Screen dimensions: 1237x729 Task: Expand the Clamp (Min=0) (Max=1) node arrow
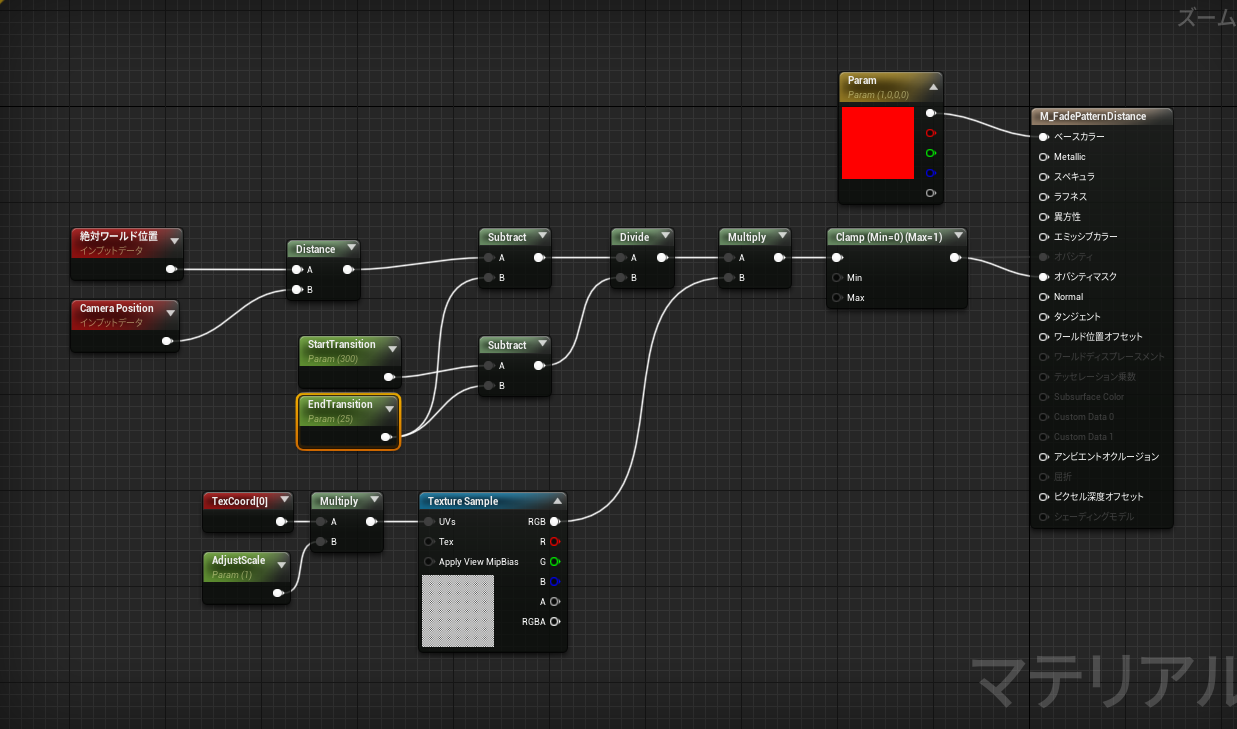click(x=957, y=237)
